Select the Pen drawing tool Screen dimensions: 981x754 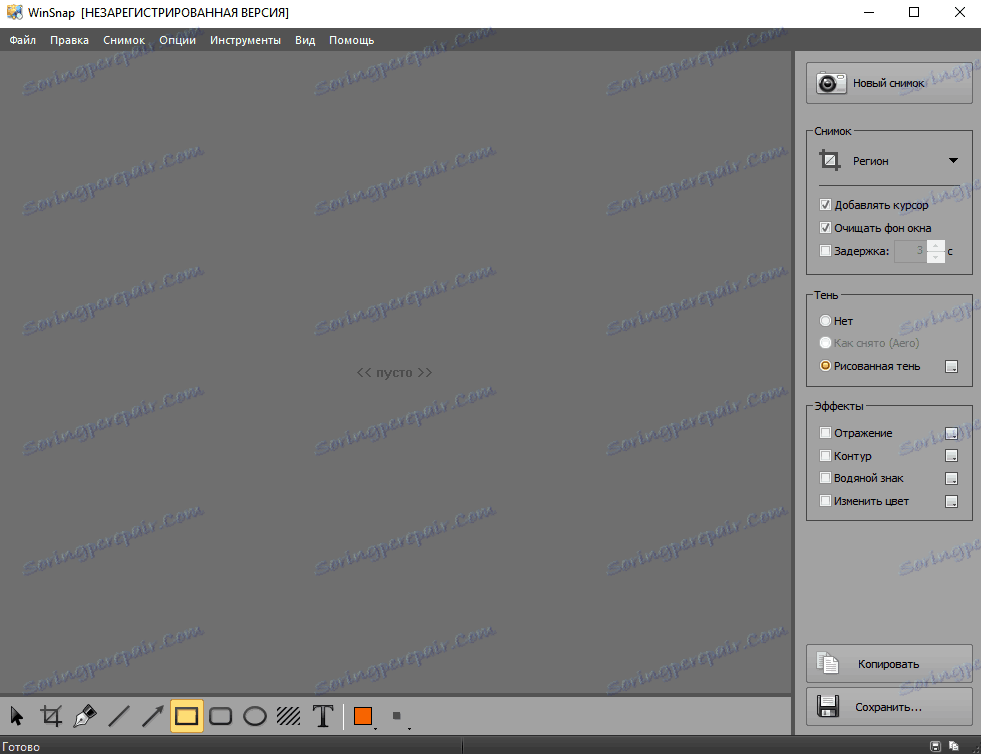click(x=85, y=716)
